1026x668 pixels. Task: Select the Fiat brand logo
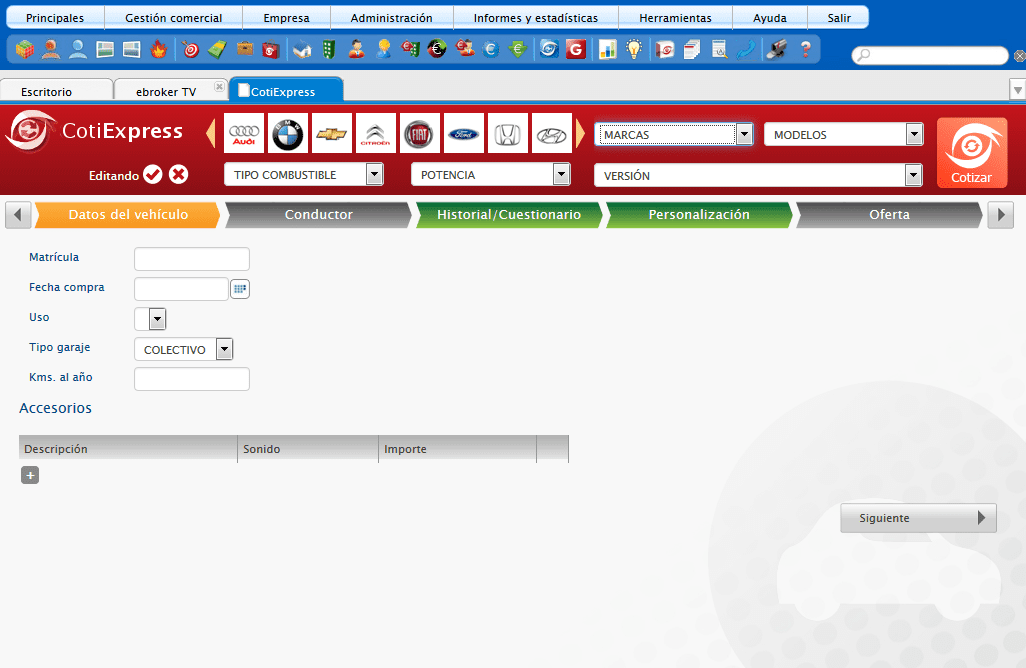pyautogui.click(x=419, y=133)
